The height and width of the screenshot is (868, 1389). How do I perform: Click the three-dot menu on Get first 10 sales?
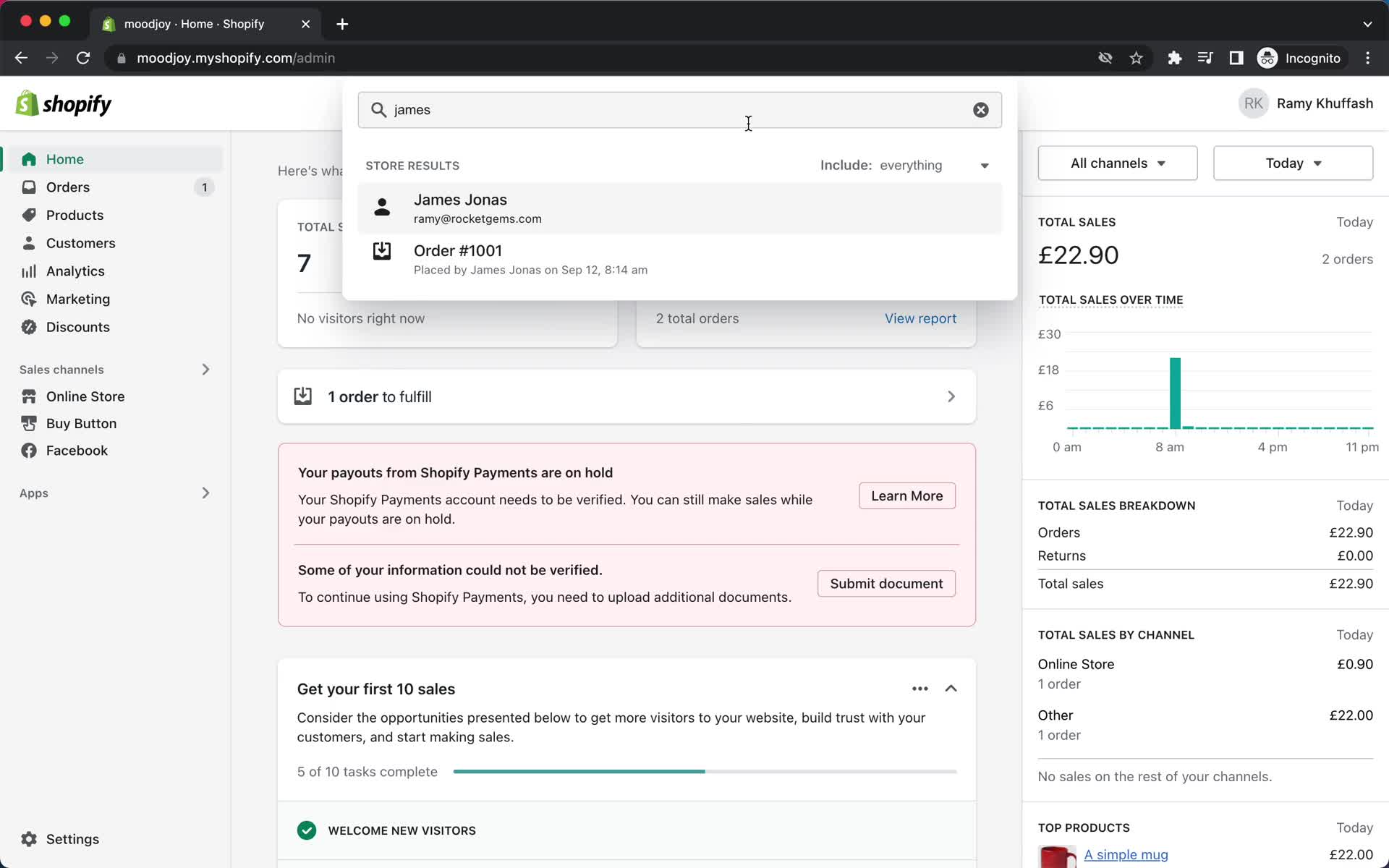tap(920, 688)
